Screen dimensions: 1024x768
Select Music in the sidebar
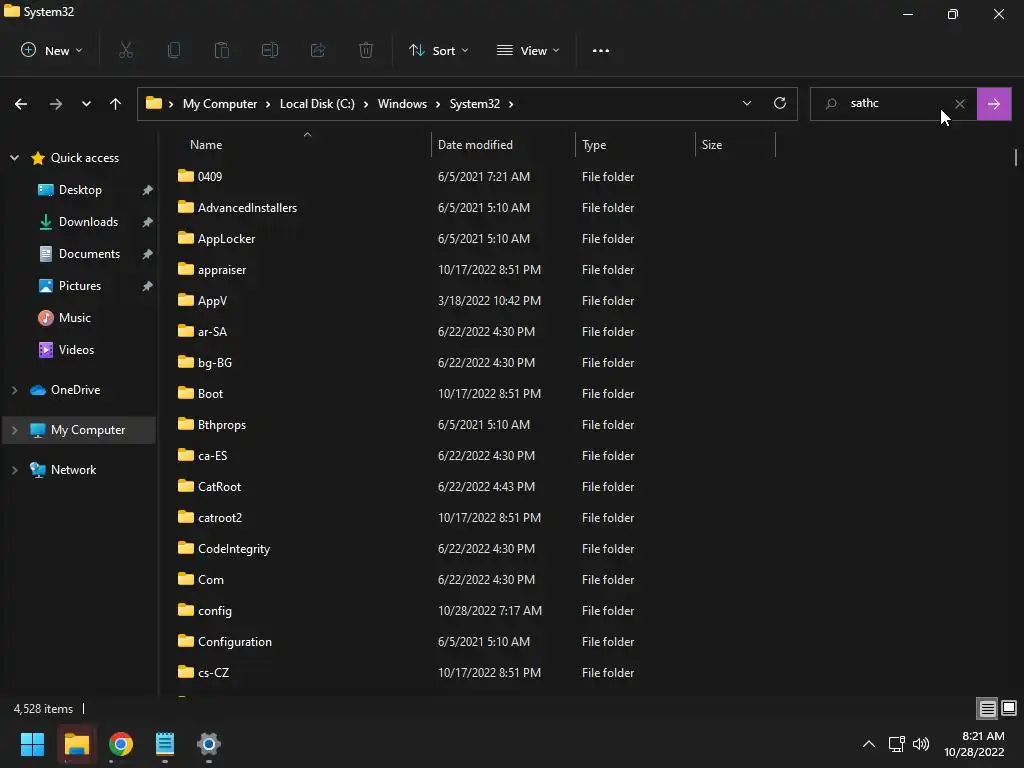pyautogui.click(x=74, y=317)
